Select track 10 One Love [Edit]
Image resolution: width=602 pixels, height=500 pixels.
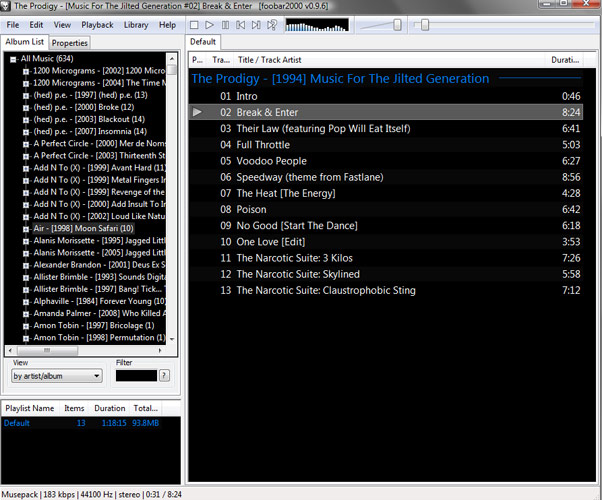coord(385,242)
